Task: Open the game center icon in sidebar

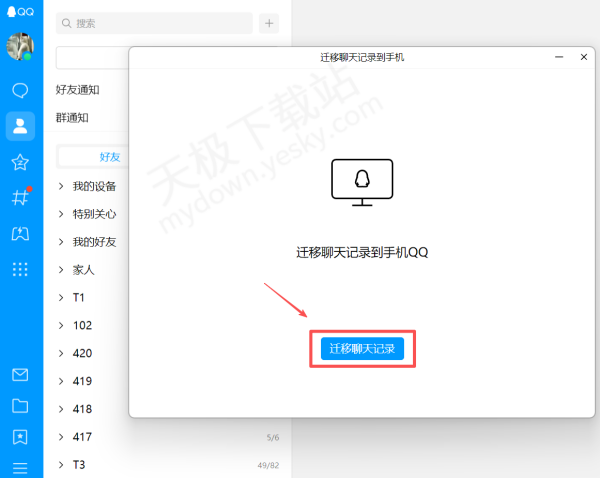Action: pos(20,233)
